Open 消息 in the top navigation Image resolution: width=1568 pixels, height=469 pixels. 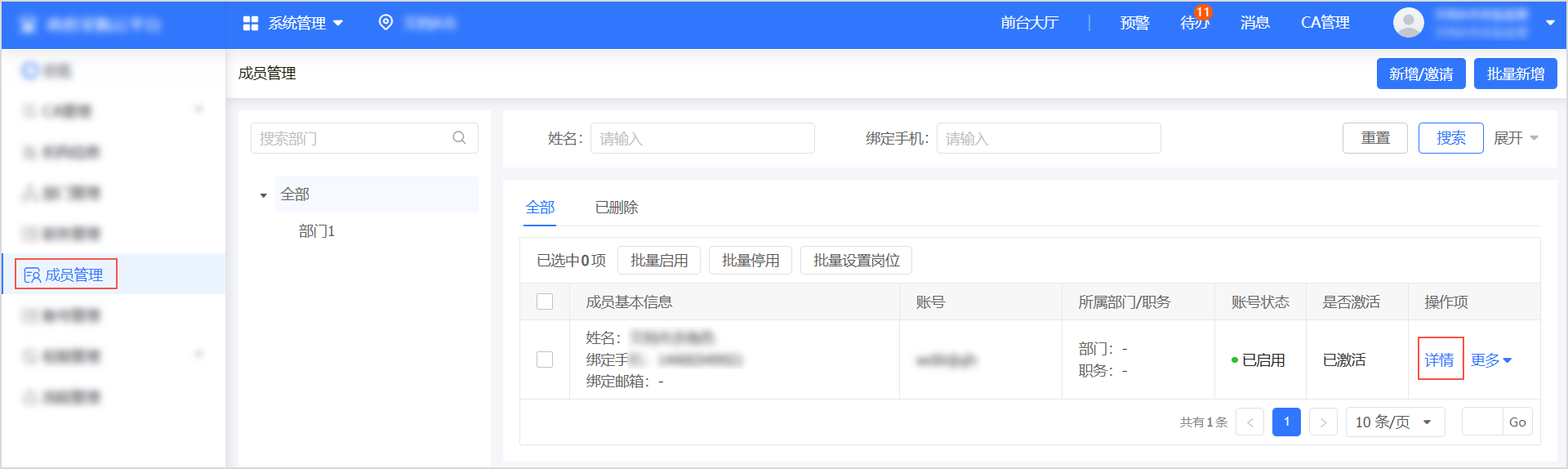tap(1254, 23)
